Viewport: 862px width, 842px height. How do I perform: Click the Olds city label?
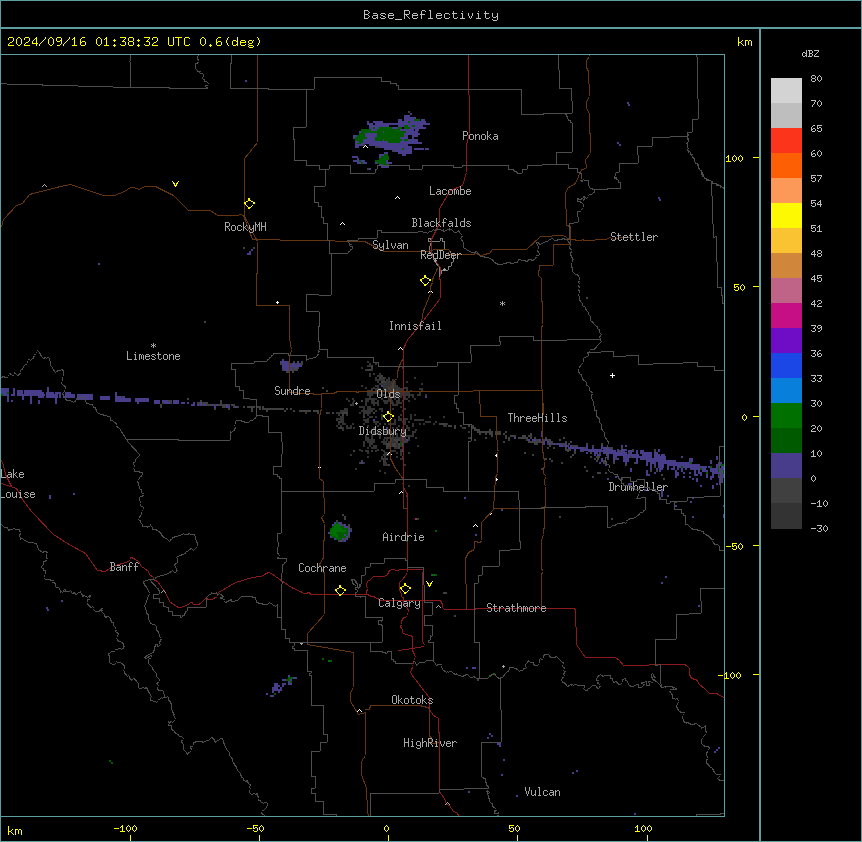coord(388,394)
